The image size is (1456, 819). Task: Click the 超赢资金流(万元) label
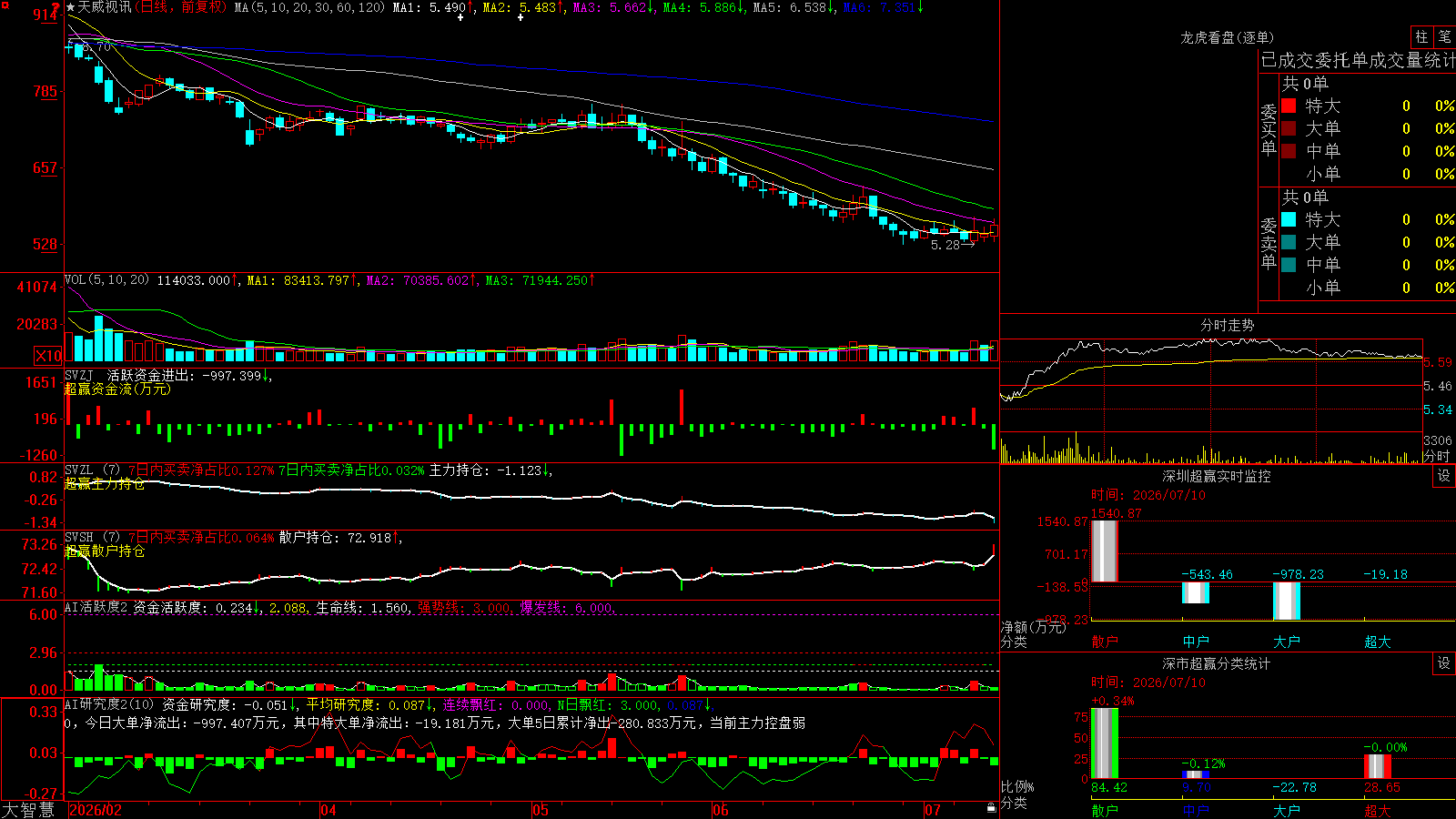click(117, 389)
